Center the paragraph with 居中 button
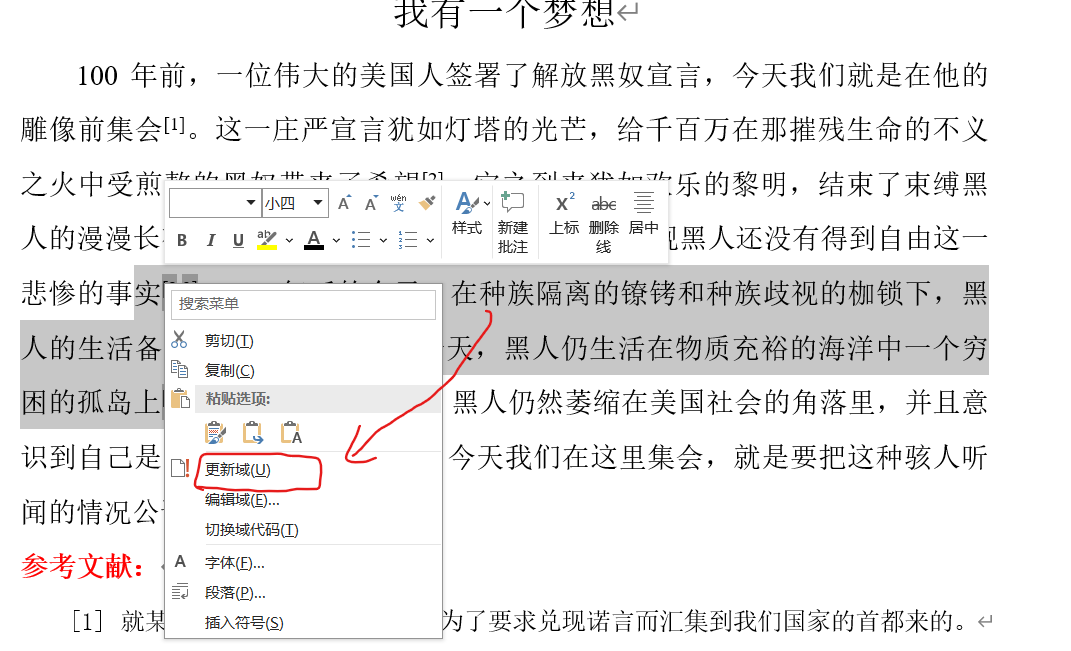The image size is (1071, 651). [643, 214]
